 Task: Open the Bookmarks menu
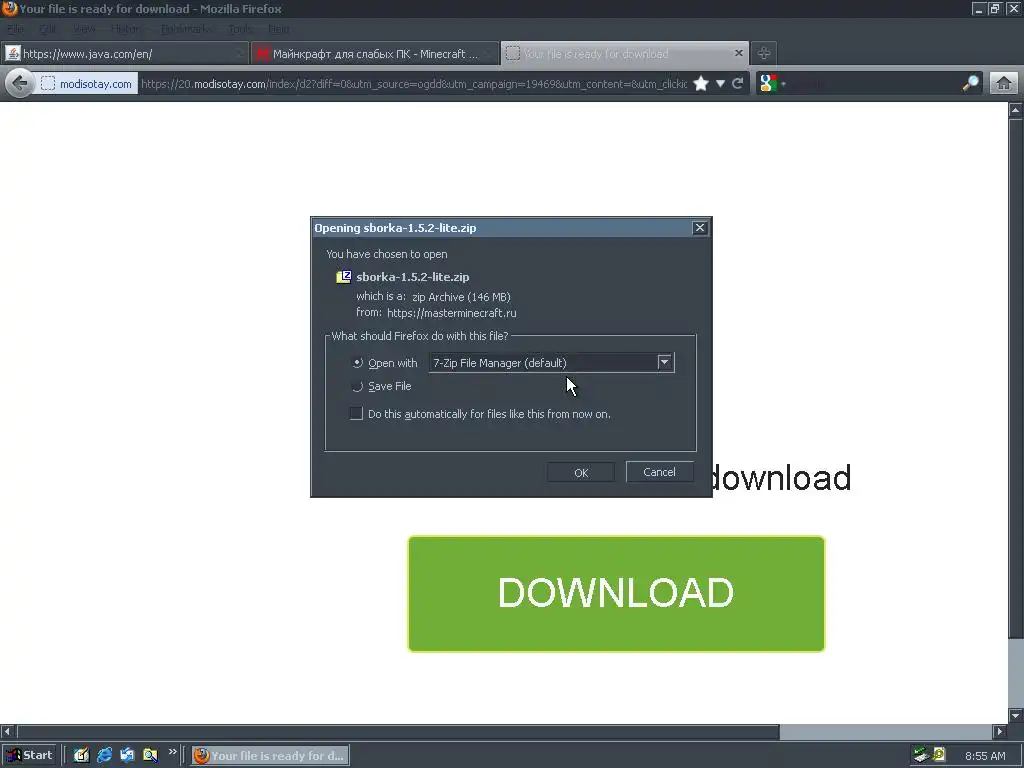point(185,29)
